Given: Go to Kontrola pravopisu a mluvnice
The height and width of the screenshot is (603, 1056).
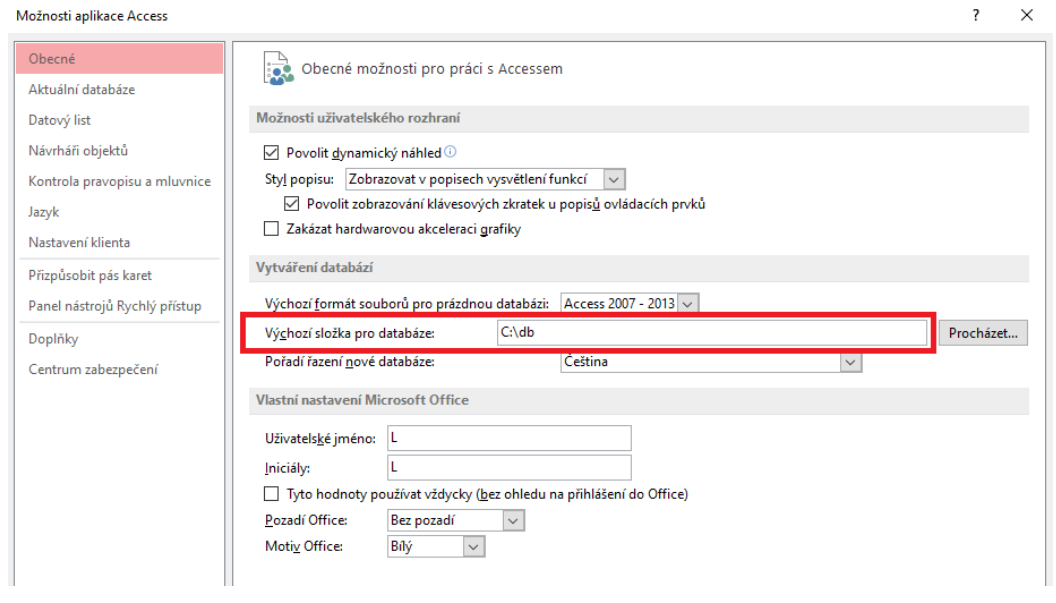Looking at the screenshot, I should click(119, 181).
